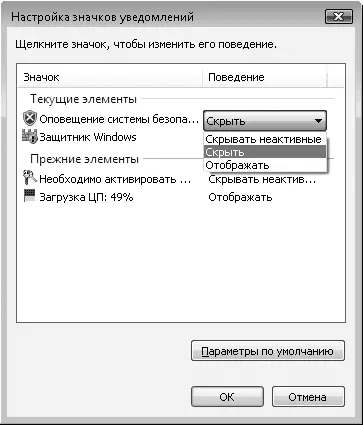Select the Оповещение системы безопа... row label
The width and height of the screenshot is (363, 425).
(x=119, y=119)
